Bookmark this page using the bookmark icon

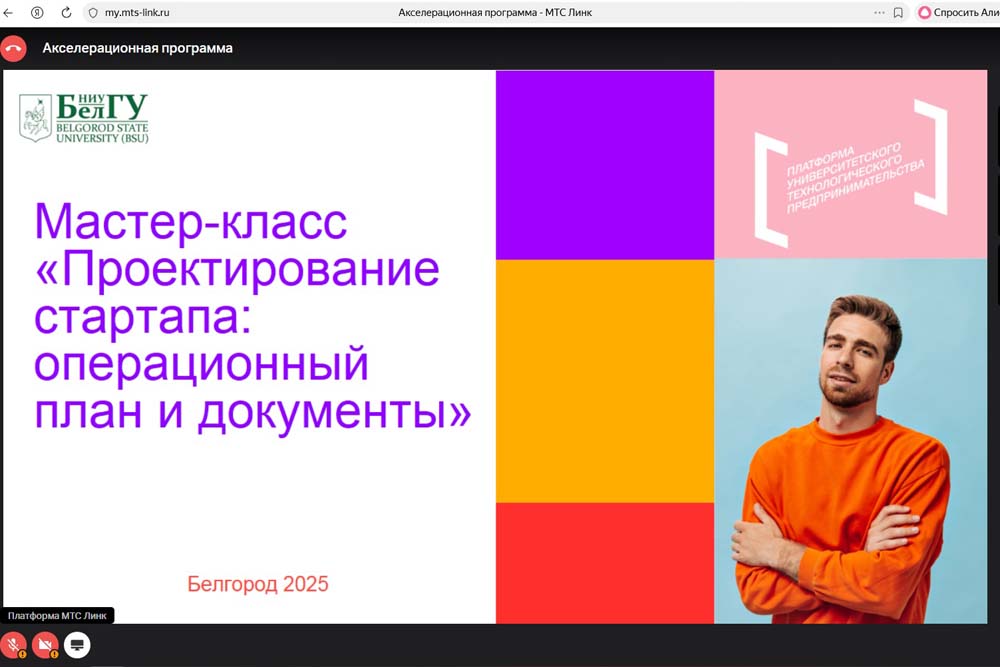click(x=898, y=13)
